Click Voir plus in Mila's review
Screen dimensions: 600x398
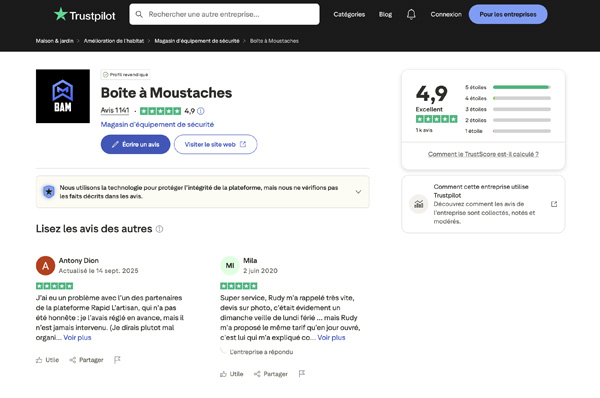(331, 338)
